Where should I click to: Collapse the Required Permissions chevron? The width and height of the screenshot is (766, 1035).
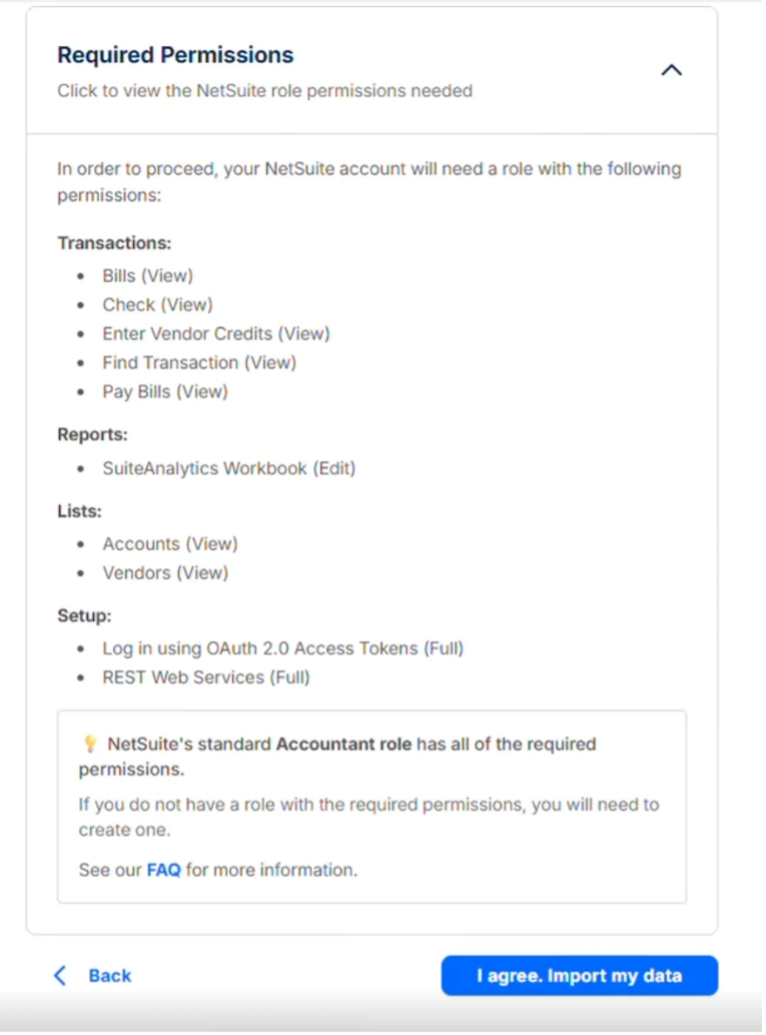[x=672, y=70]
